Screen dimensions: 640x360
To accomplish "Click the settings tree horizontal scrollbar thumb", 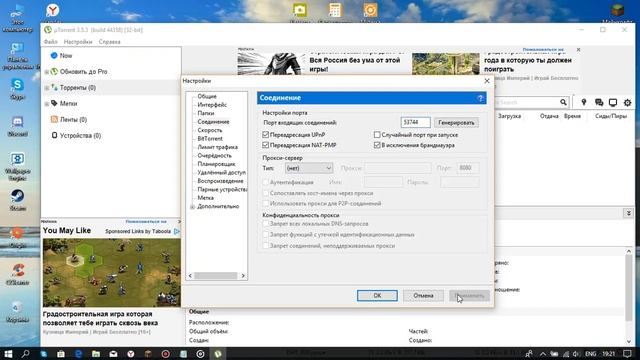I will (x=216, y=276).
